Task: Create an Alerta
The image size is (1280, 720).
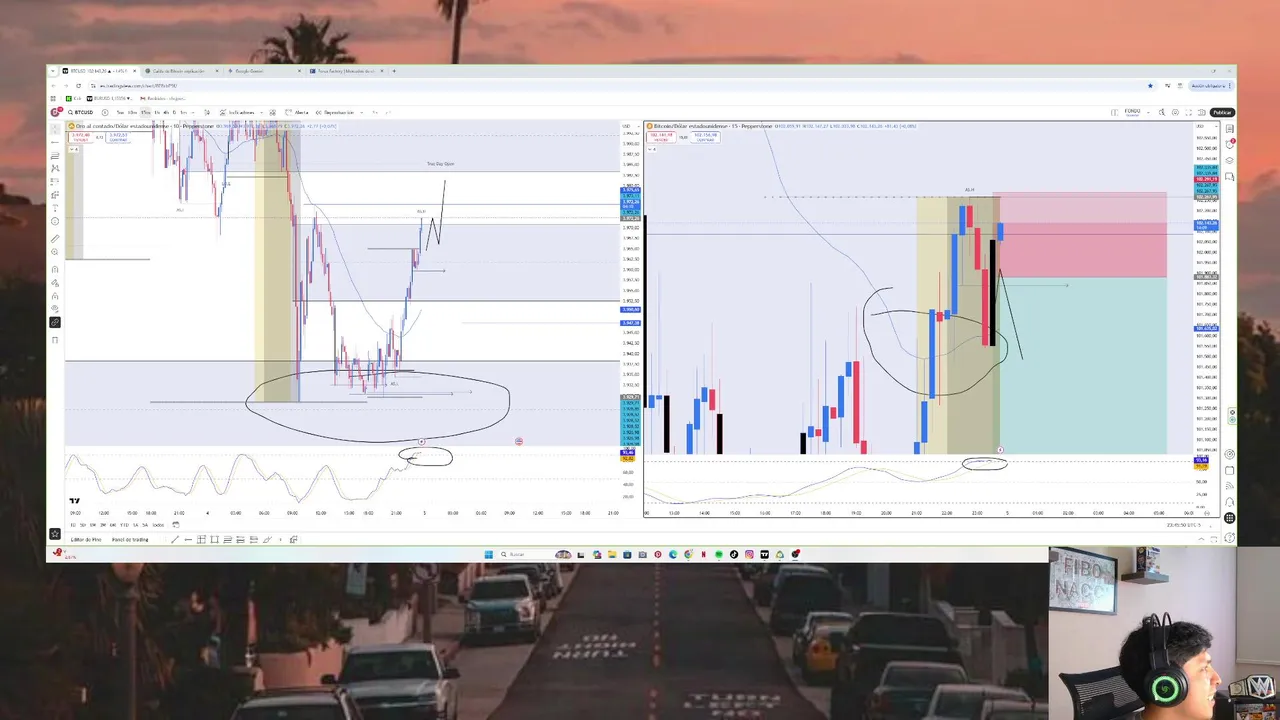Action: (x=296, y=112)
